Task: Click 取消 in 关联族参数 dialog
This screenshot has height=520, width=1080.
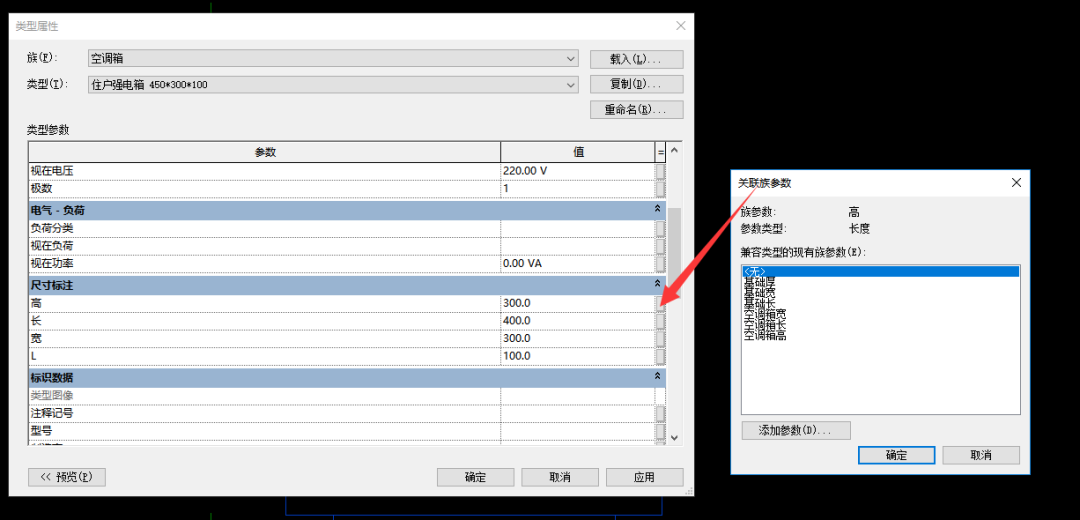Action: (981, 455)
